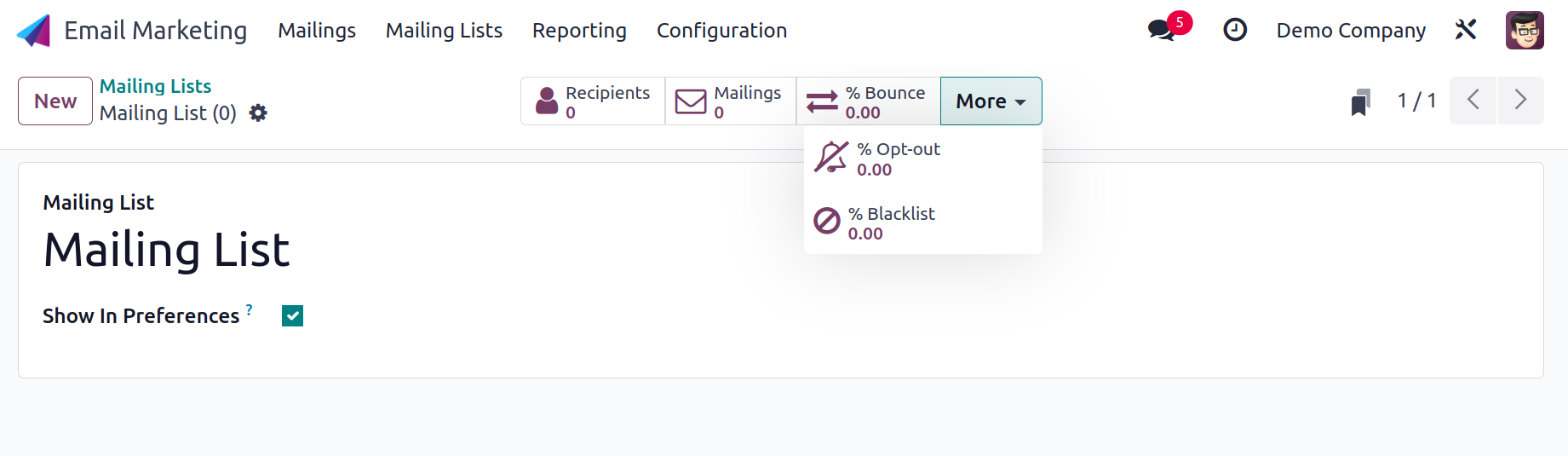Go to the next record arrow
This screenshot has width=1568, height=456.
point(1521,101)
